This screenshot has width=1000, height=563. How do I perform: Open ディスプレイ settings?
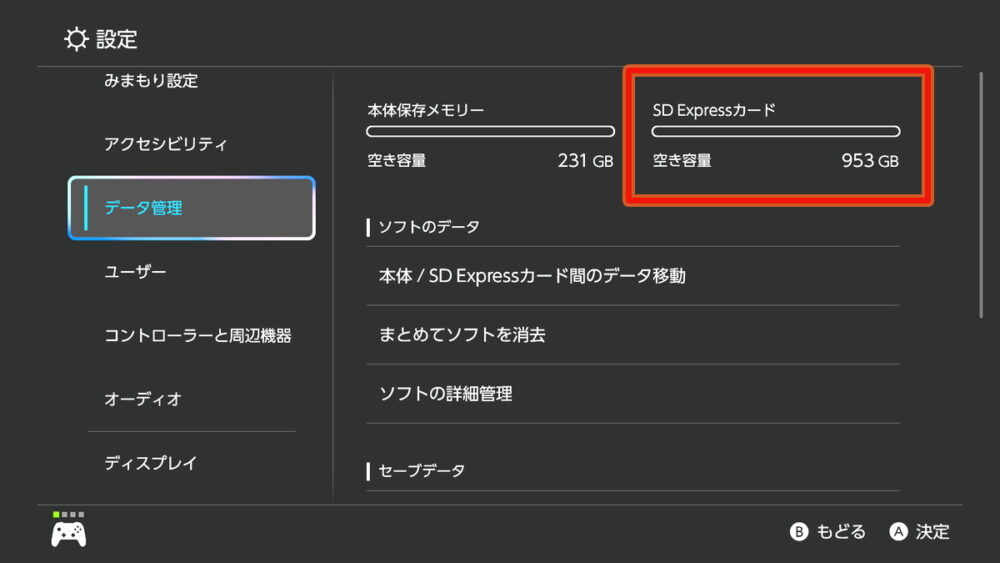151,463
